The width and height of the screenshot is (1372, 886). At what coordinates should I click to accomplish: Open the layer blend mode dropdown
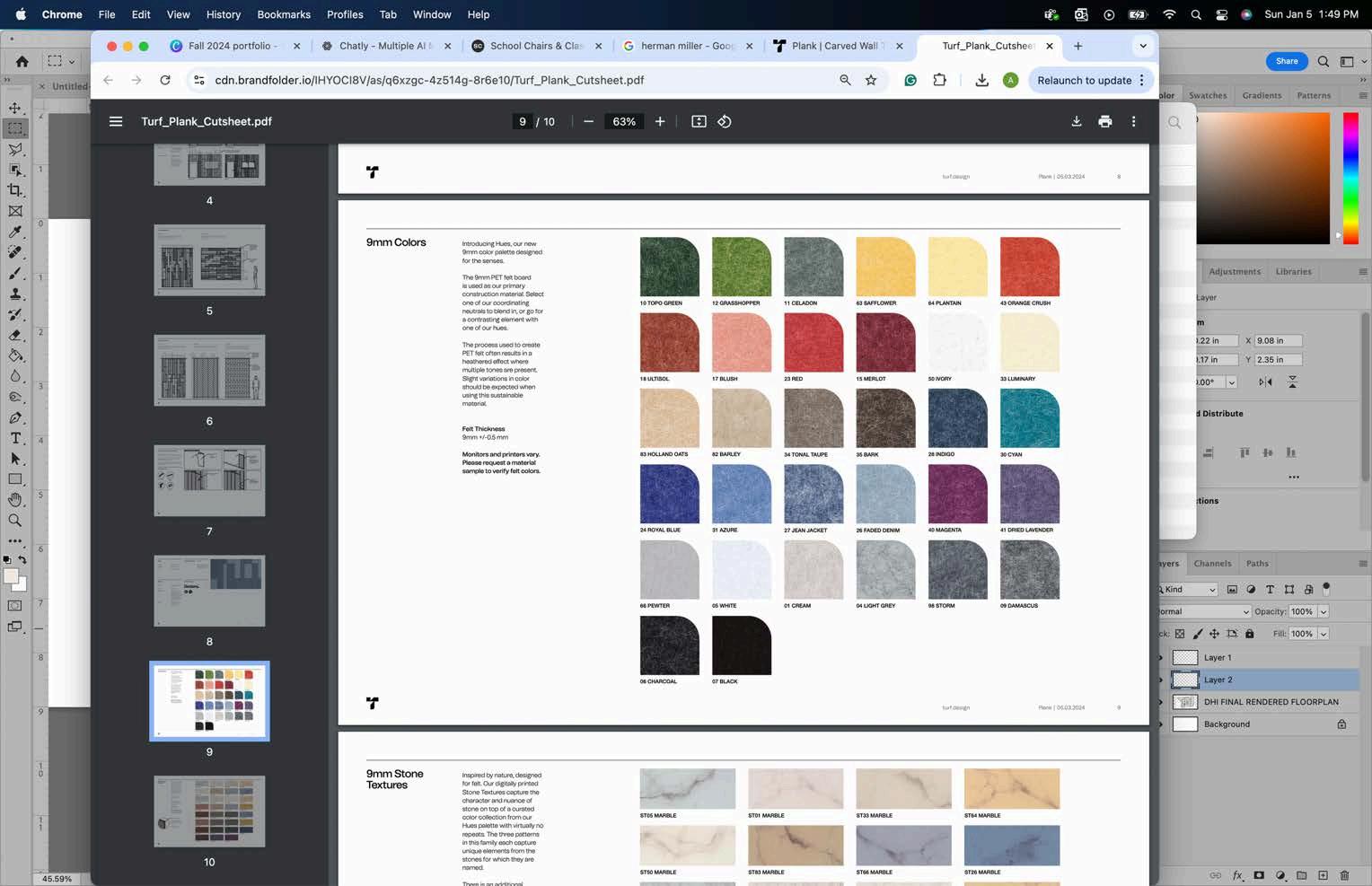(1204, 611)
